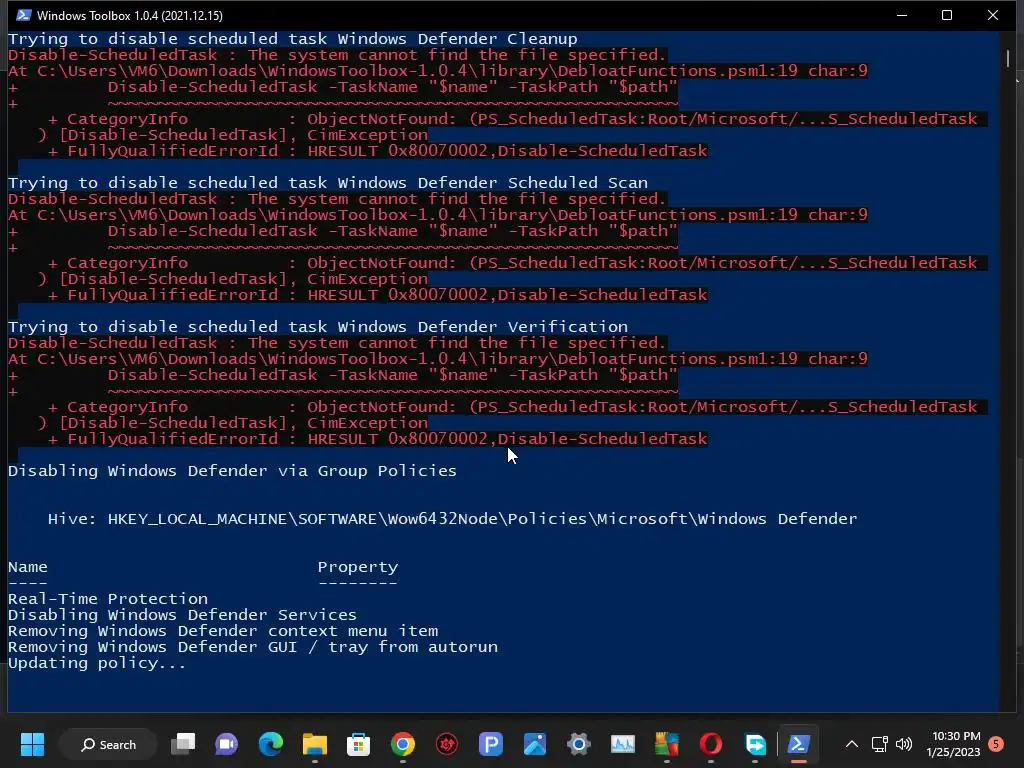
Task: Open the Photos app on the taskbar
Action: pos(535,744)
